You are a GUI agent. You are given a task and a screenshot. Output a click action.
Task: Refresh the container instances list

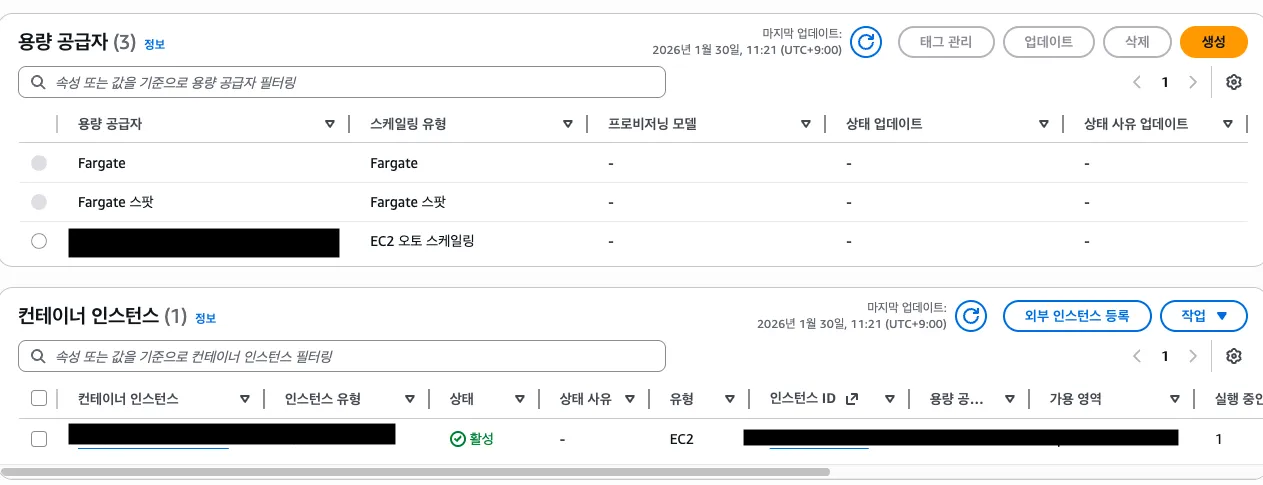971,316
